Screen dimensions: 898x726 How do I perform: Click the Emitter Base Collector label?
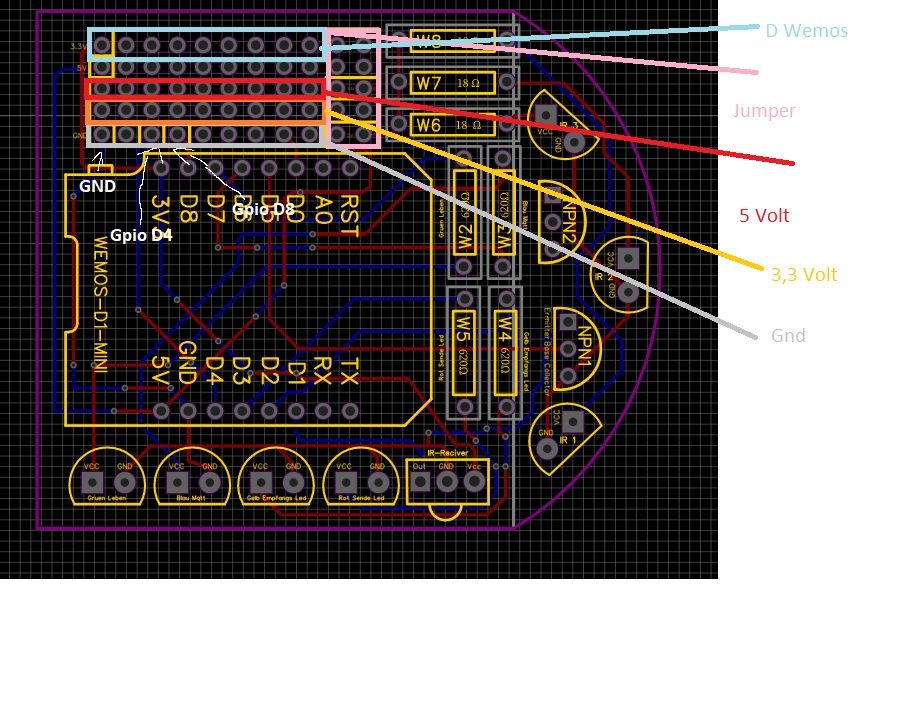pyautogui.click(x=546, y=352)
